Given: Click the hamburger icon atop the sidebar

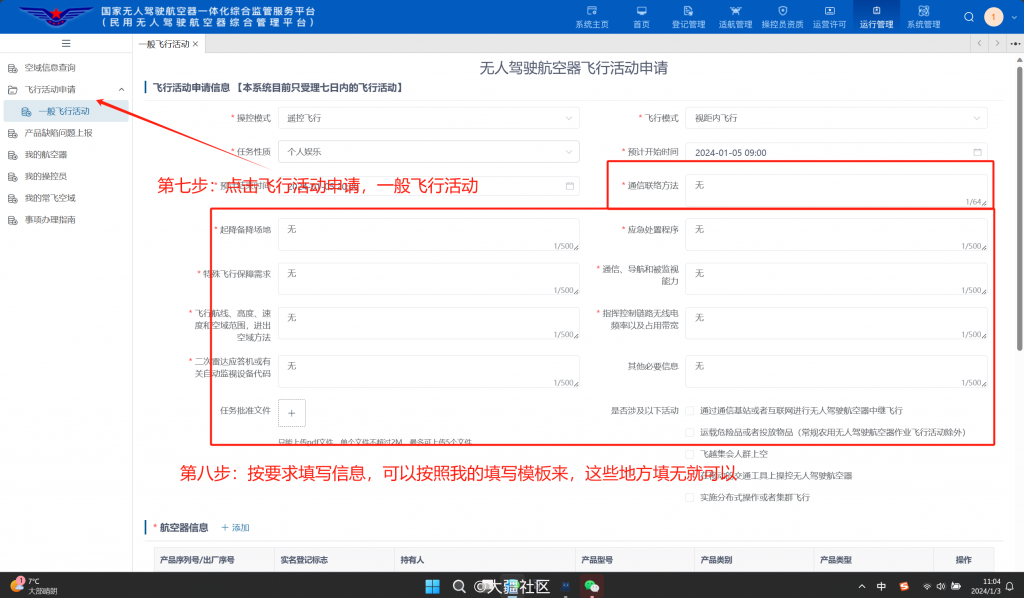Looking at the screenshot, I should point(65,43).
